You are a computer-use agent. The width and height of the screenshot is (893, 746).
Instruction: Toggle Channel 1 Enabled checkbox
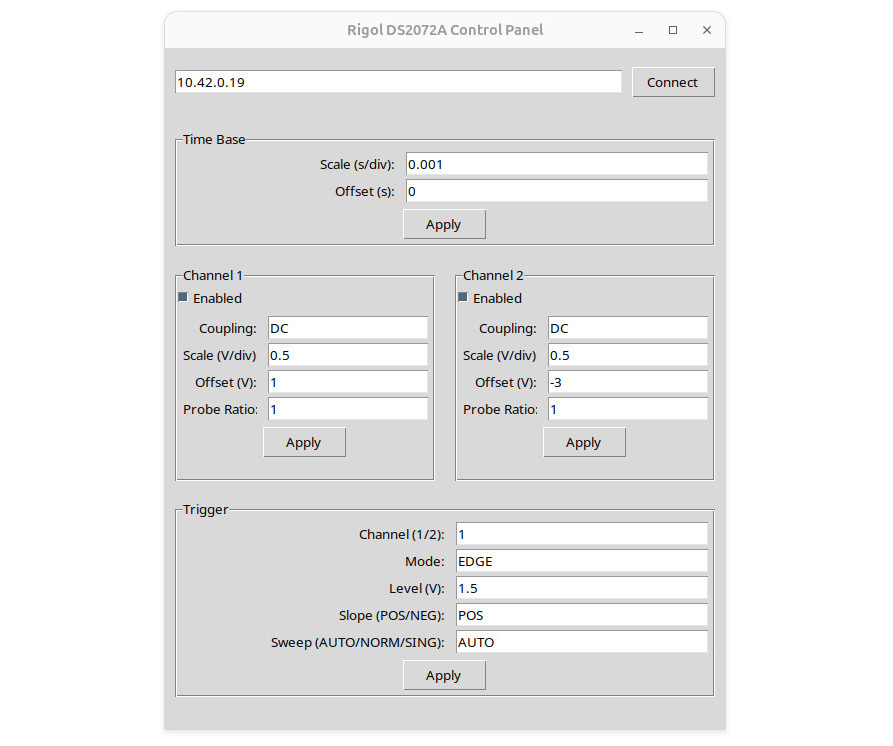[x=183, y=297]
